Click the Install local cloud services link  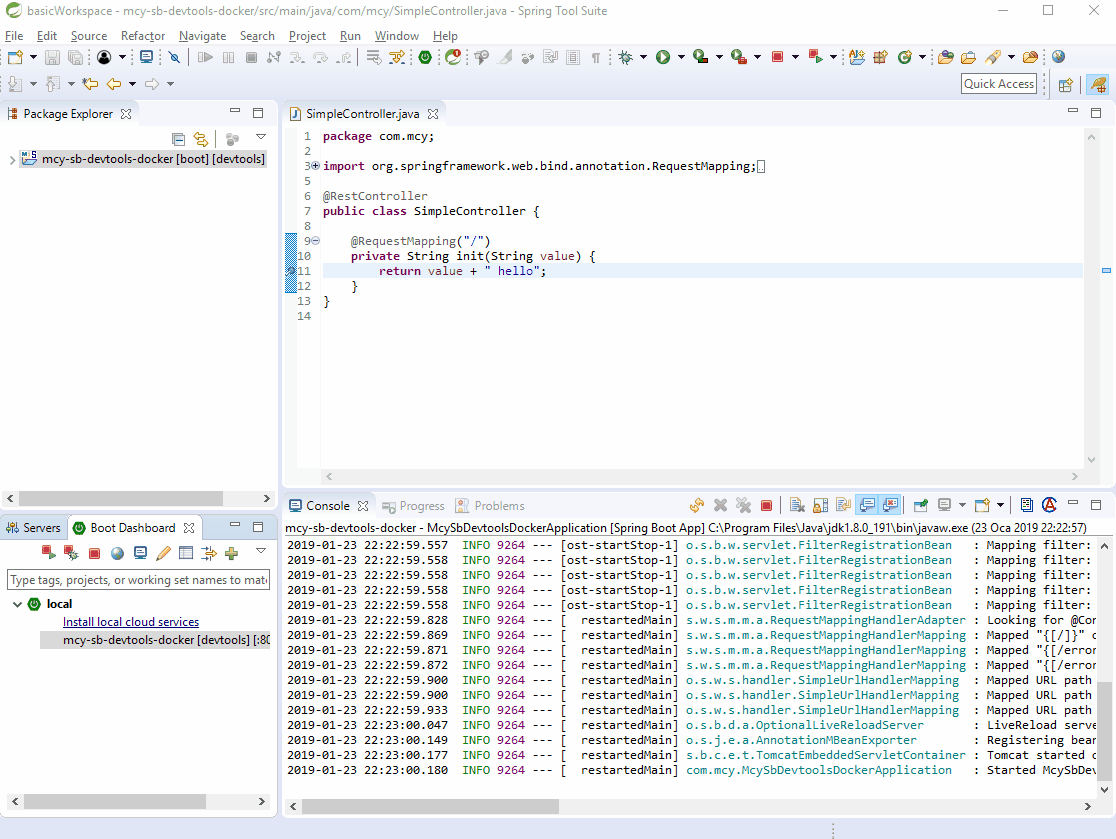[x=130, y=622]
